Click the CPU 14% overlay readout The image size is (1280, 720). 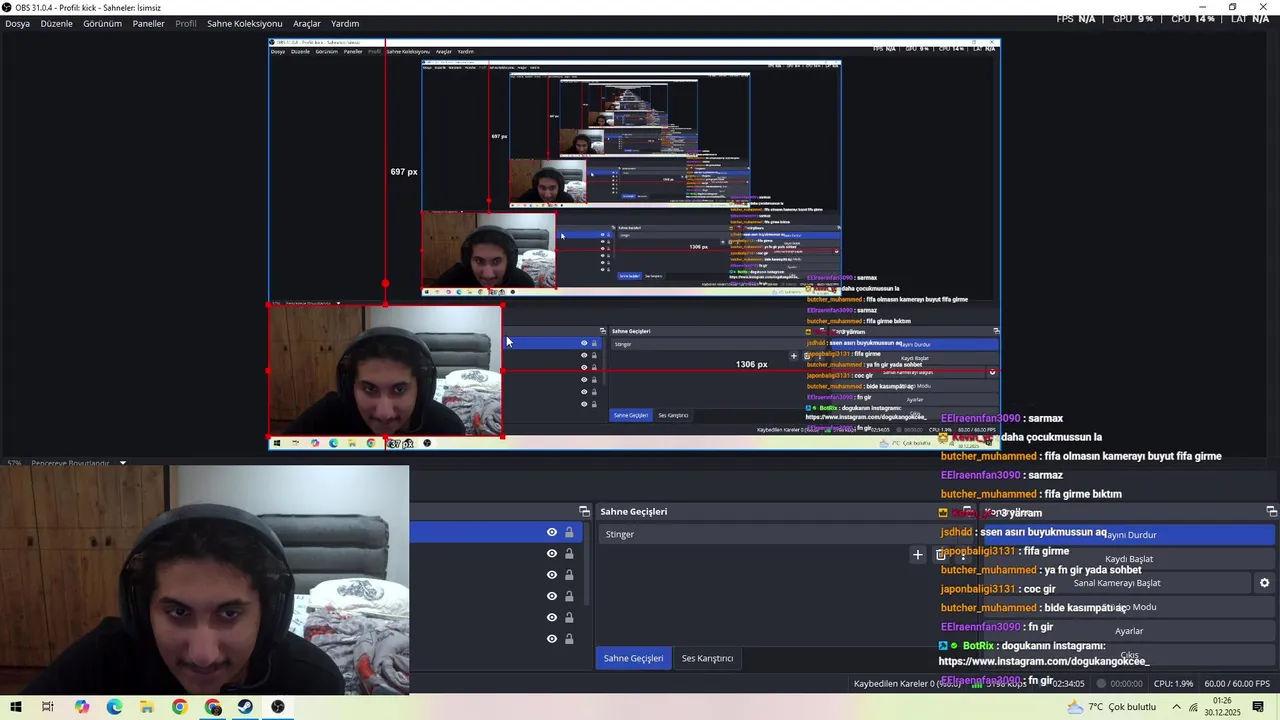tap(1193, 19)
